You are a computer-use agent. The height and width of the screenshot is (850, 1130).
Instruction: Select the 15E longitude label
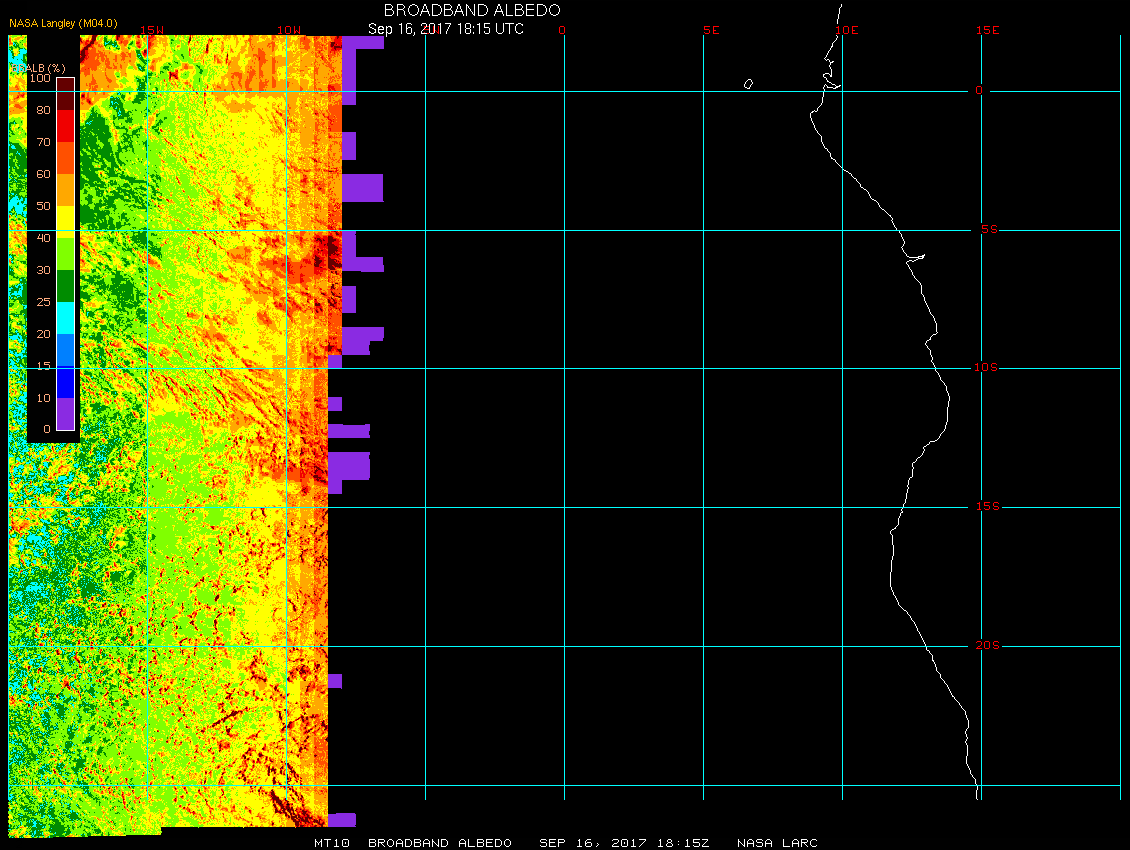[988, 30]
